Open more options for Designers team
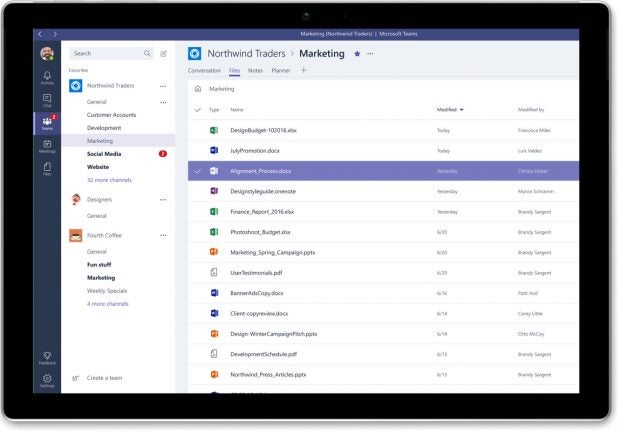This screenshot has height=436, width=620. point(163,200)
